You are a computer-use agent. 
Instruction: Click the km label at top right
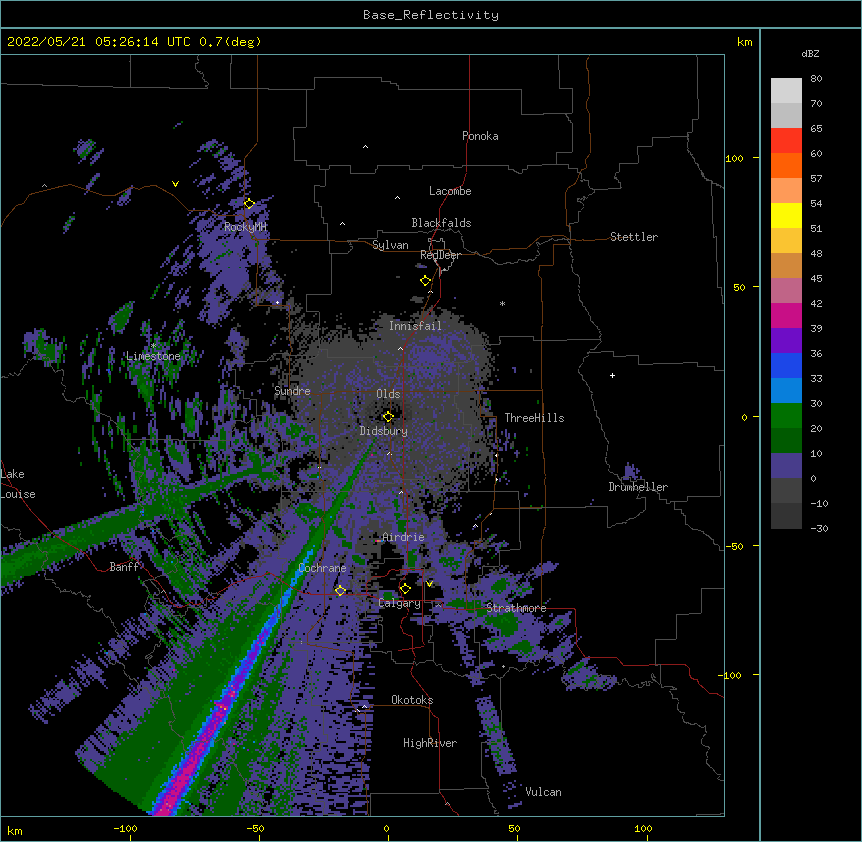pos(744,42)
